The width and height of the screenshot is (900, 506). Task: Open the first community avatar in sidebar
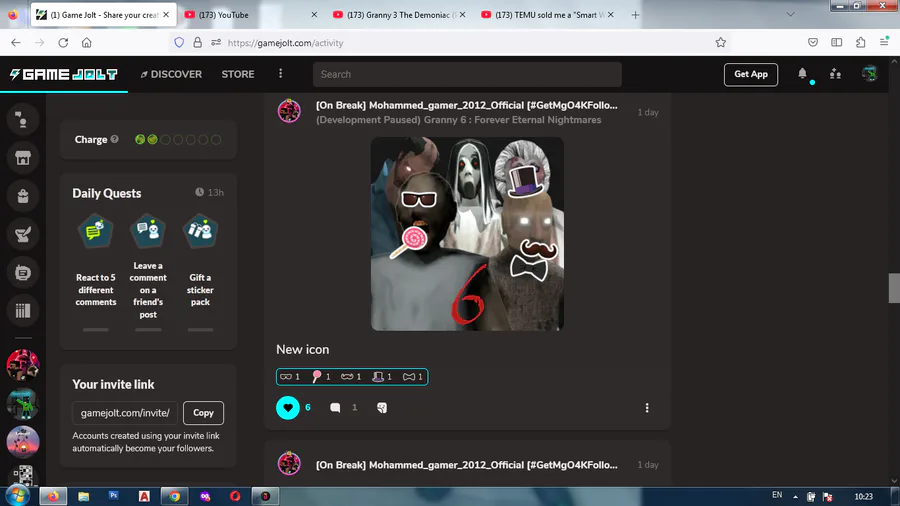[x=23, y=365]
